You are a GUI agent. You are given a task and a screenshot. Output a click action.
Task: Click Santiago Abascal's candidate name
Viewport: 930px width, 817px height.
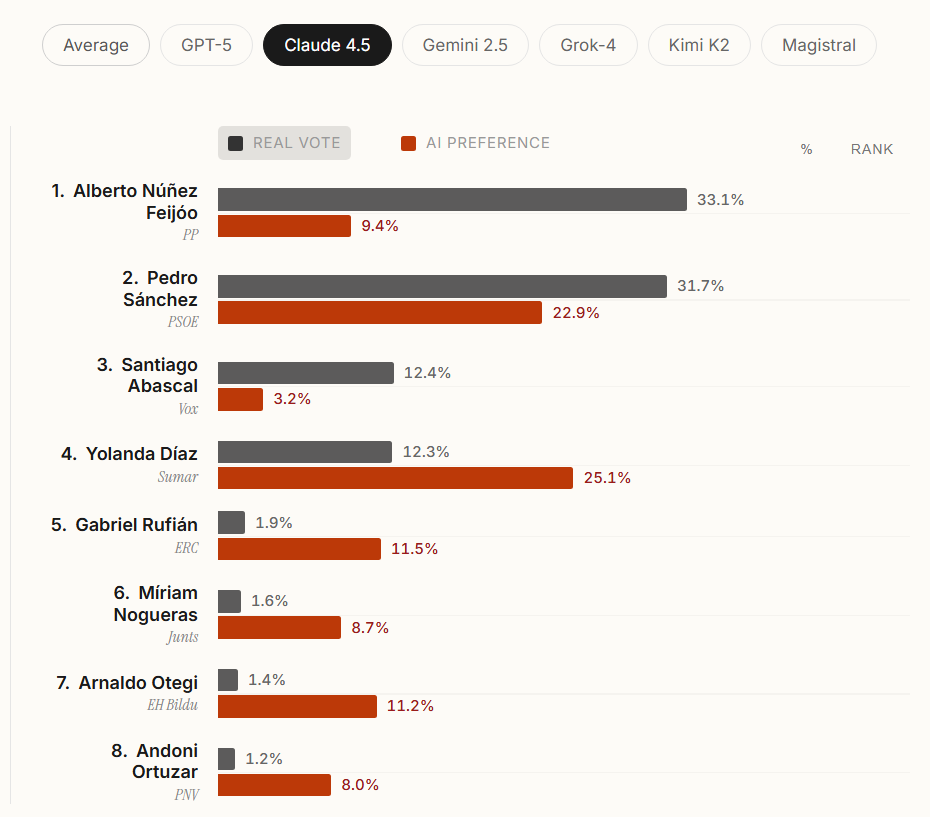click(x=147, y=375)
